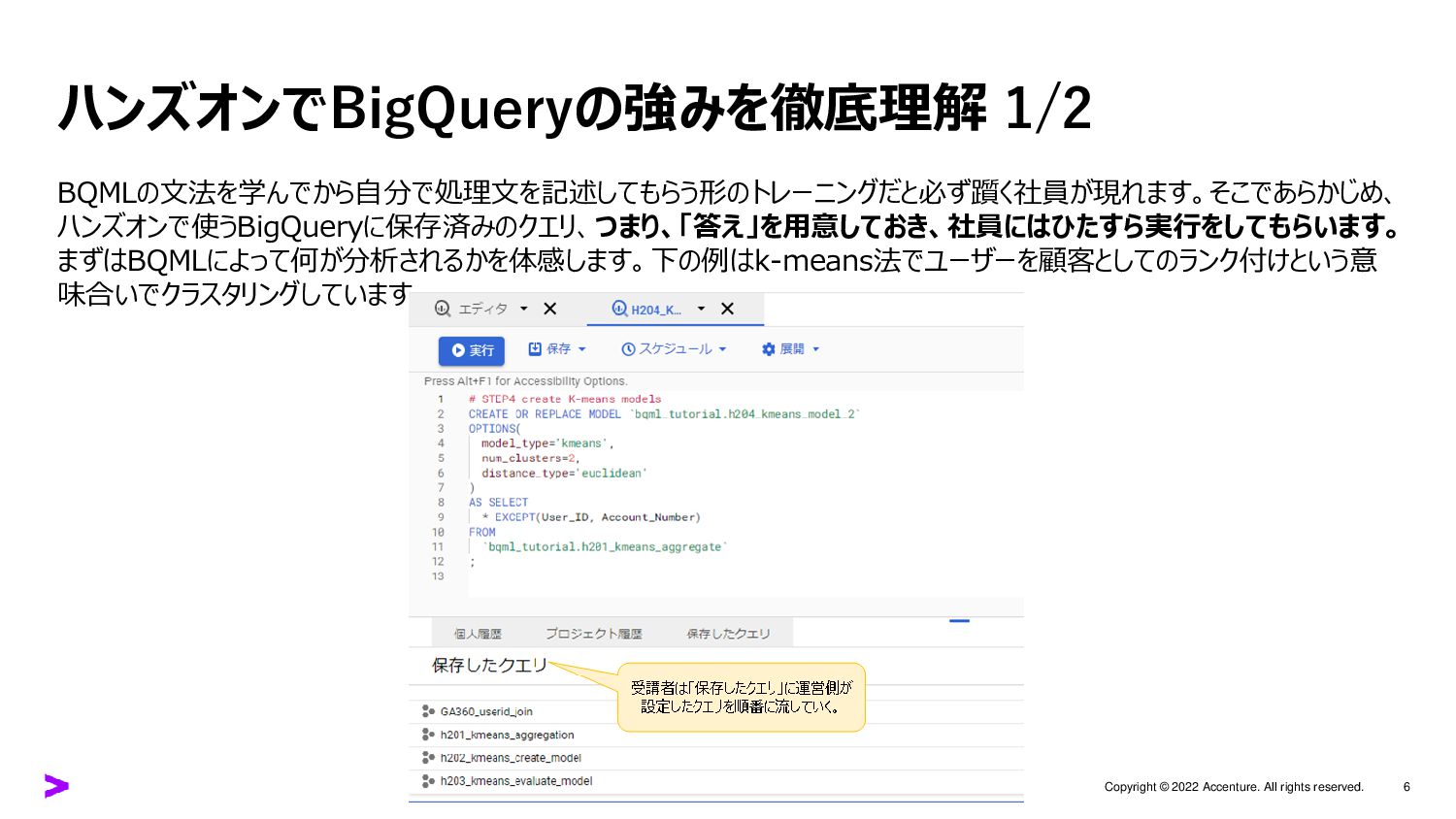The width and height of the screenshot is (1456, 819).
Task: Switch to the 保存したクエリ tab
Action: point(728,634)
